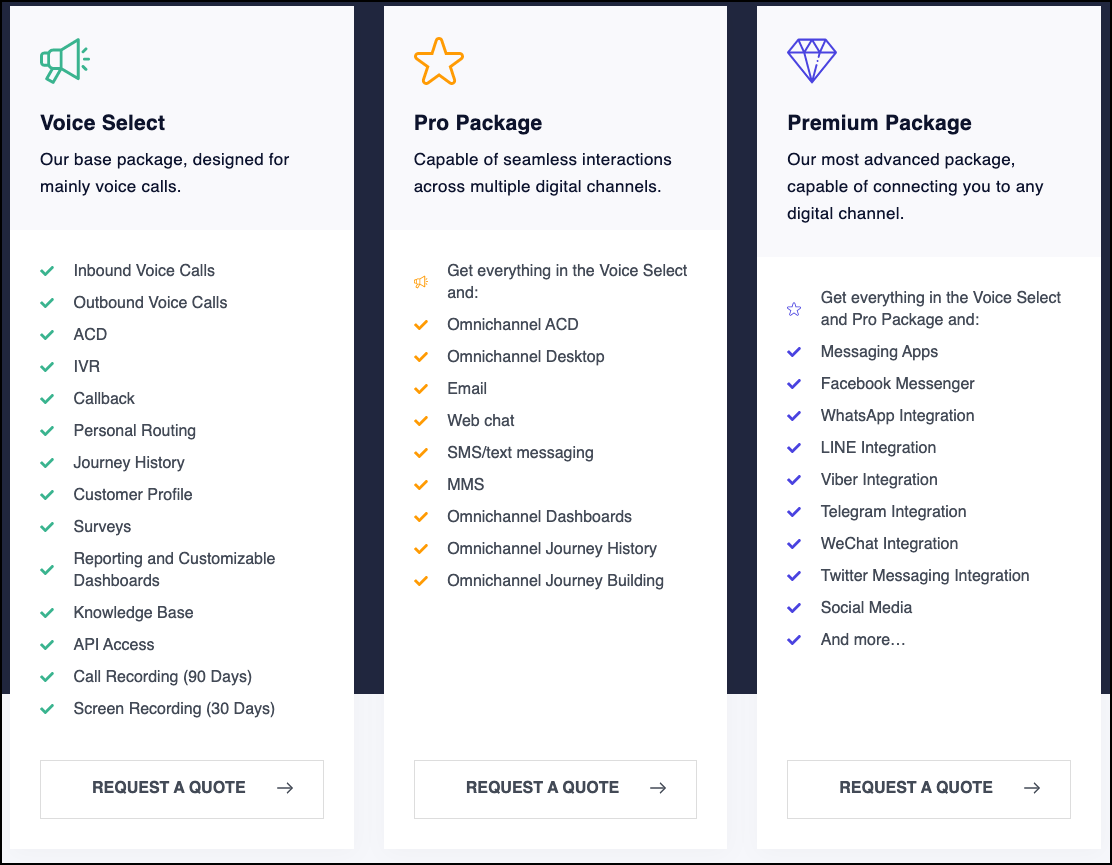The image size is (1112, 865).
Task: Request a quote for Voice Select
Action: click(x=182, y=789)
